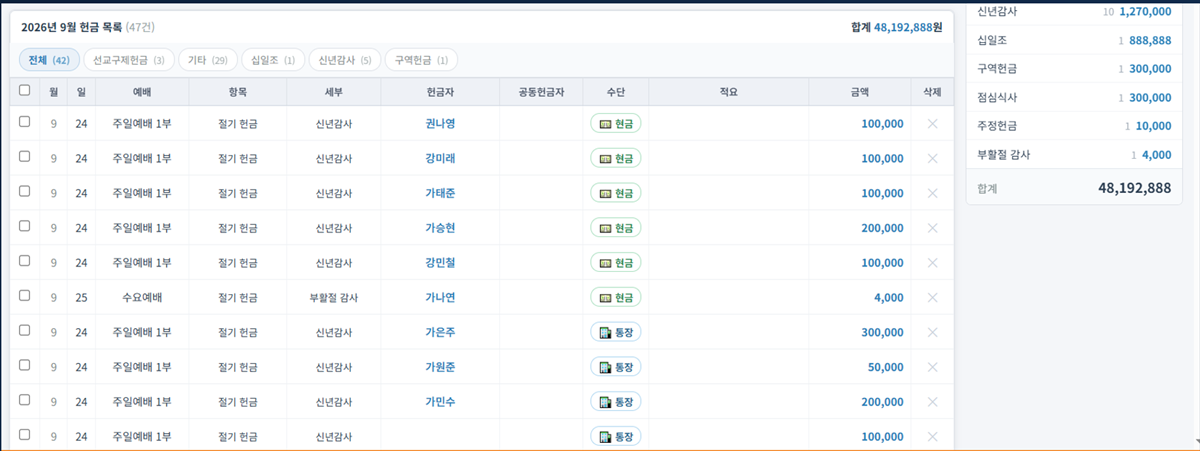1200x451 pixels.
Task: Switch to 신년감사 (5) filter tab
Action: point(345,60)
